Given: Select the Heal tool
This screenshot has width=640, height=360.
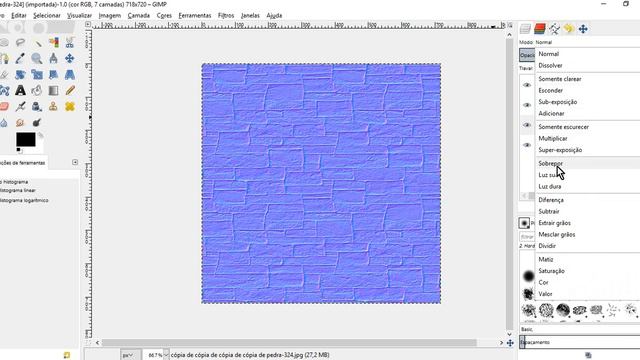Looking at the screenshot, I should pos(70,107).
